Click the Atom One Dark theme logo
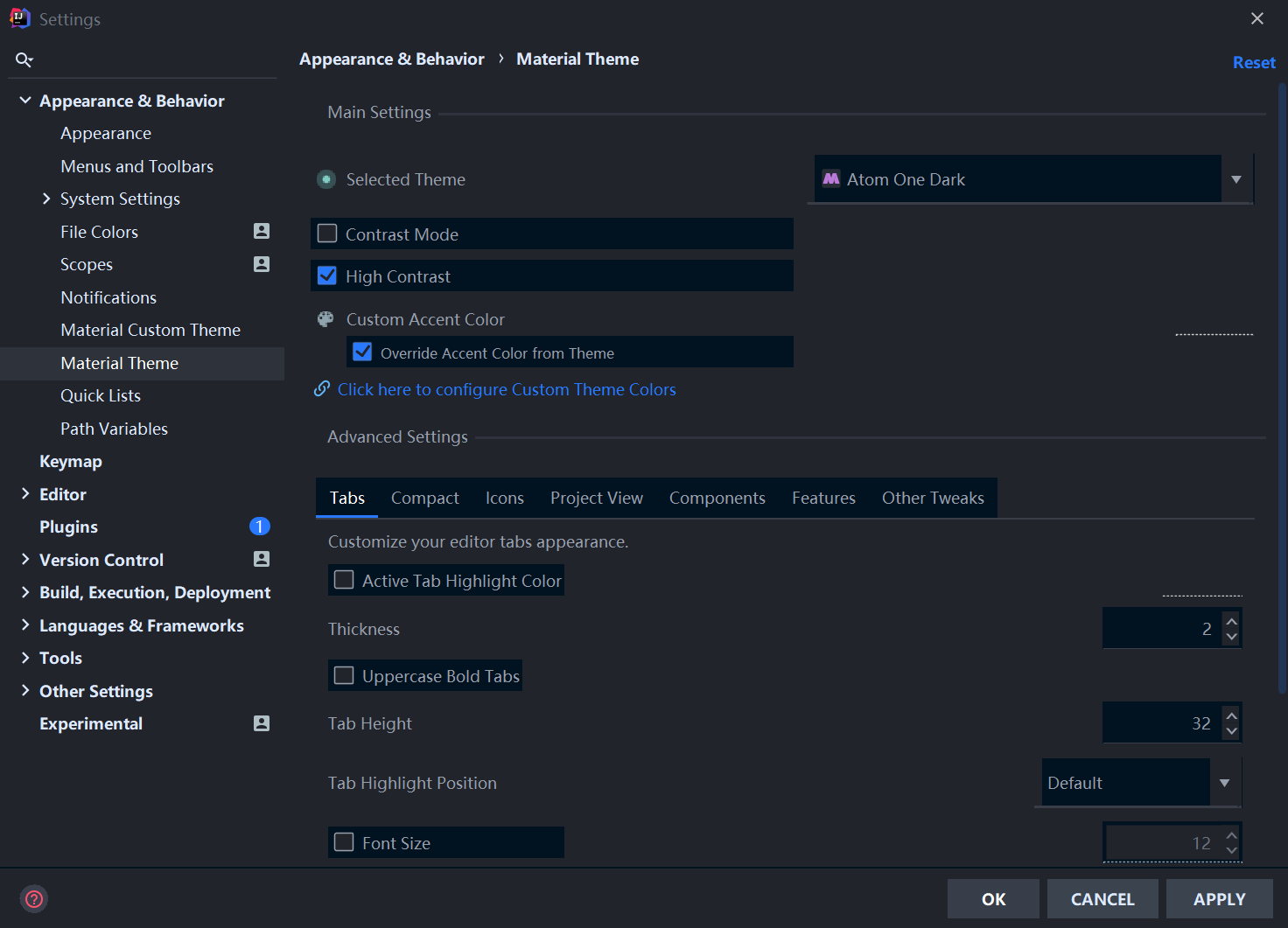1288x928 pixels. pyautogui.click(x=831, y=178)
